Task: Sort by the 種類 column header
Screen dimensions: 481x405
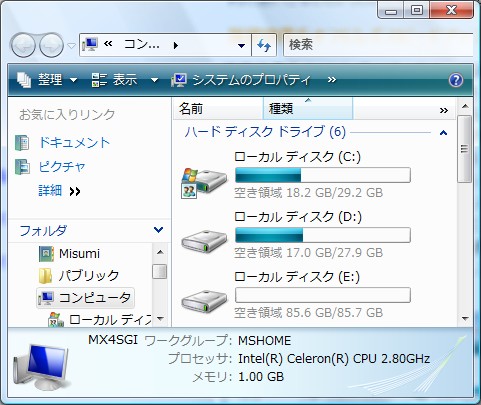Action: click(x=308, y=109)
